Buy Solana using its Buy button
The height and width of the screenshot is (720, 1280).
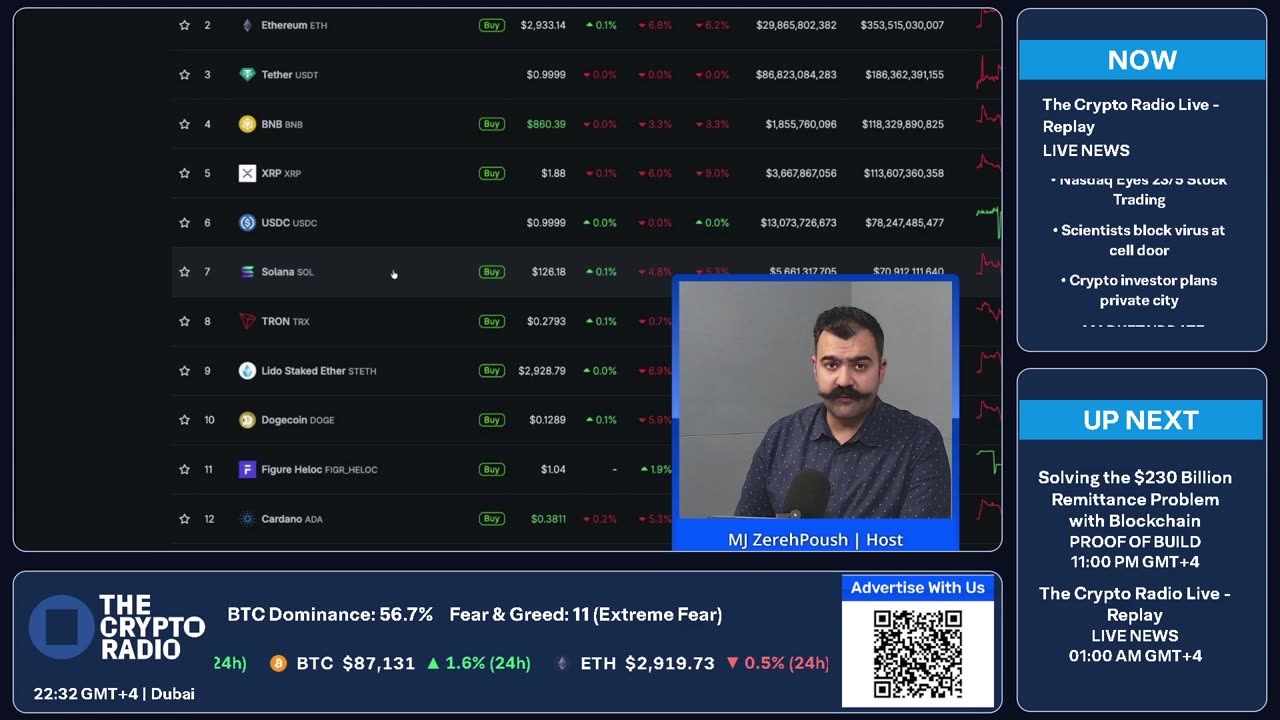pyautogui.click(x=491, y=272)
